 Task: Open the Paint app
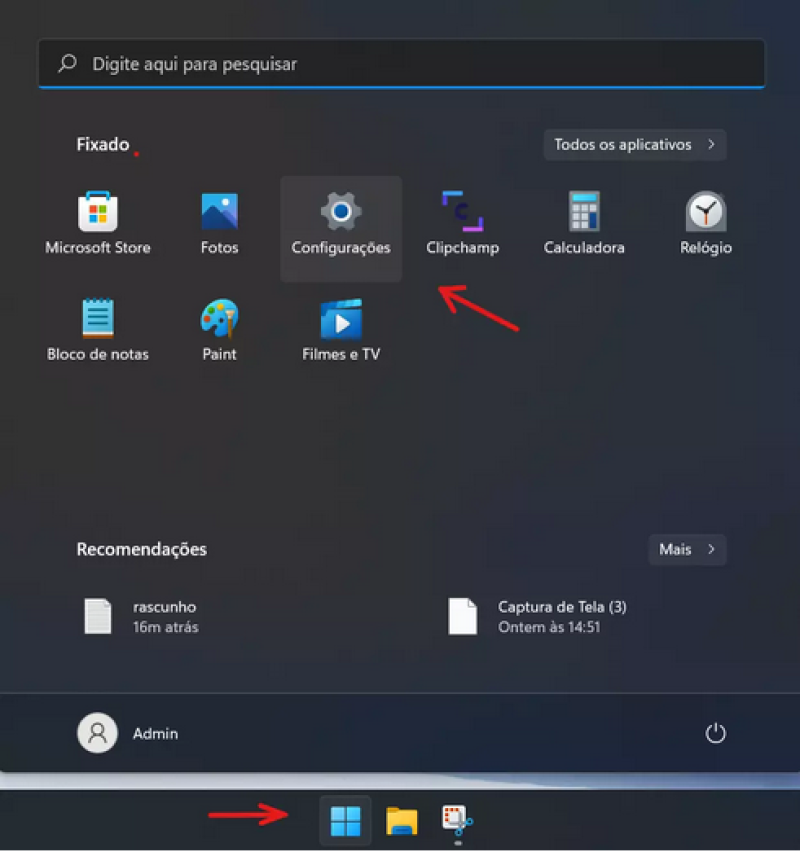tap(220, 330)
